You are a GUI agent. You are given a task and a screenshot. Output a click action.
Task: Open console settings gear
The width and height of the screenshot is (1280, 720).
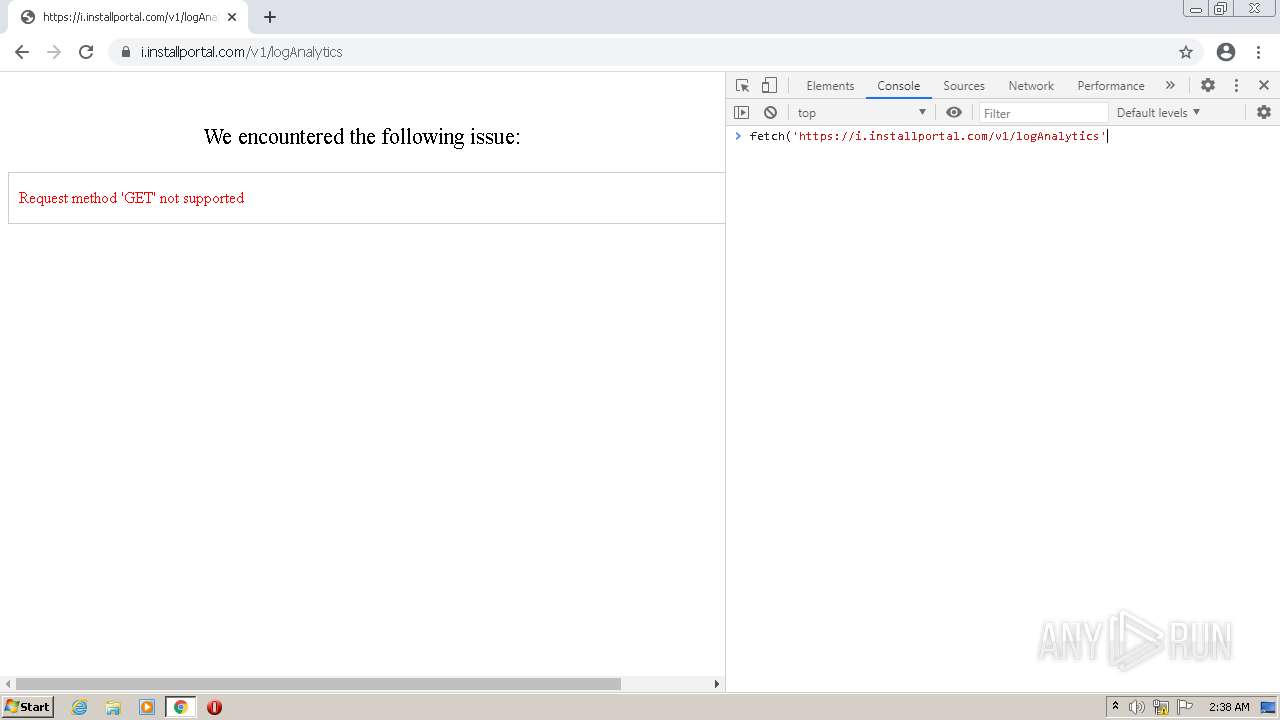[x=1264, y=113]
